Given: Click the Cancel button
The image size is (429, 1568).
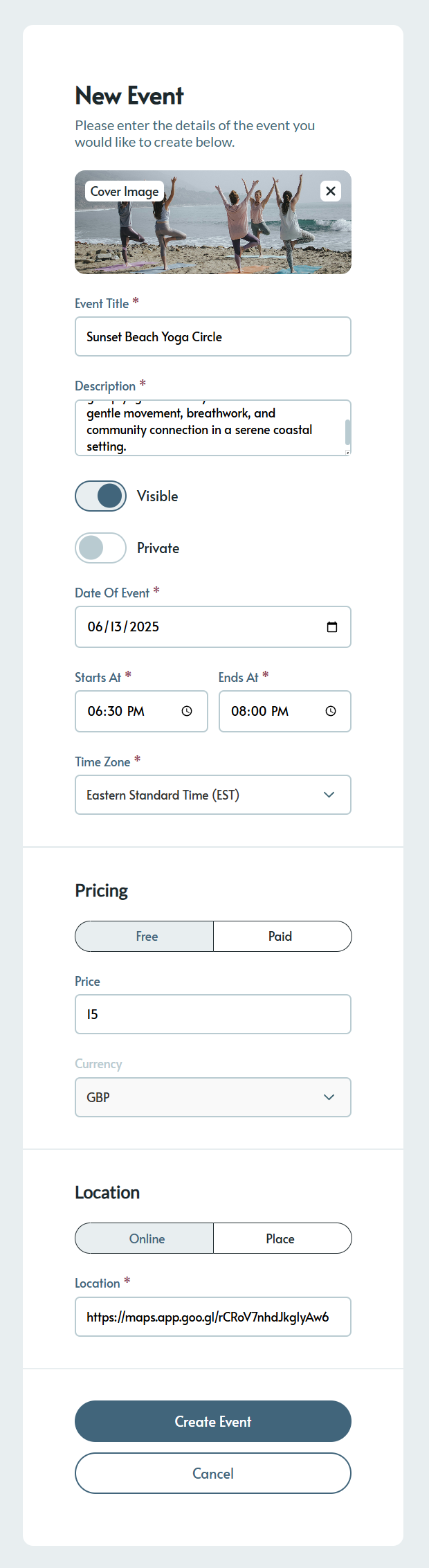Looking at the screenshot, I should coord(213,1473).
